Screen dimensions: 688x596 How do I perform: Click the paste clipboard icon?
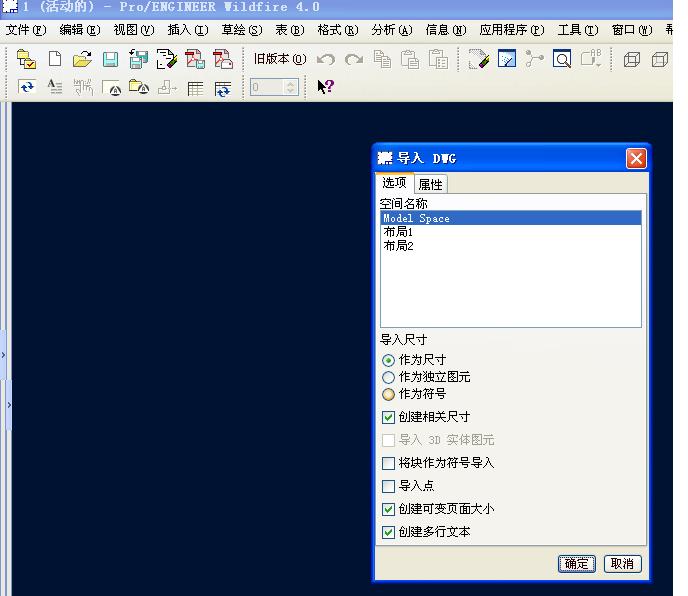coord(410,59)
